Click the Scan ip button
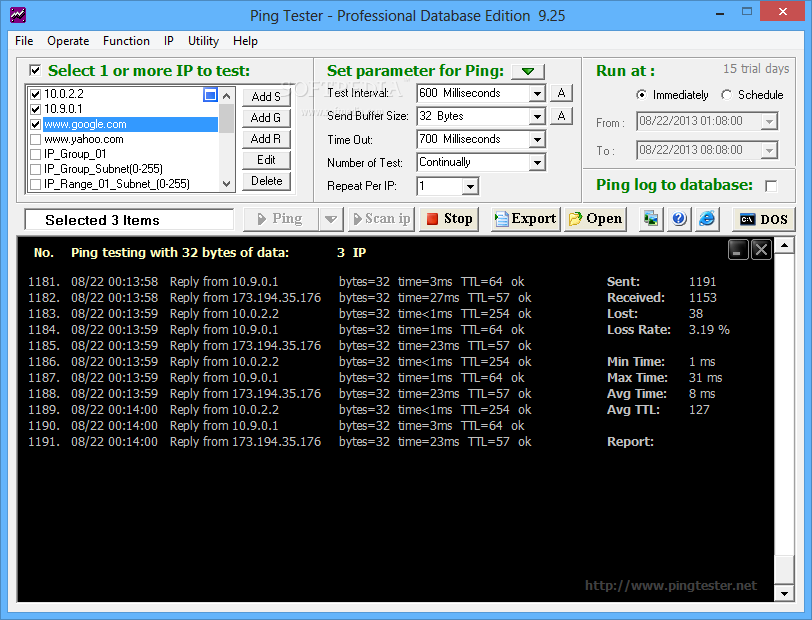This screenshot has width=812, height=620. [x=382, y=219]
